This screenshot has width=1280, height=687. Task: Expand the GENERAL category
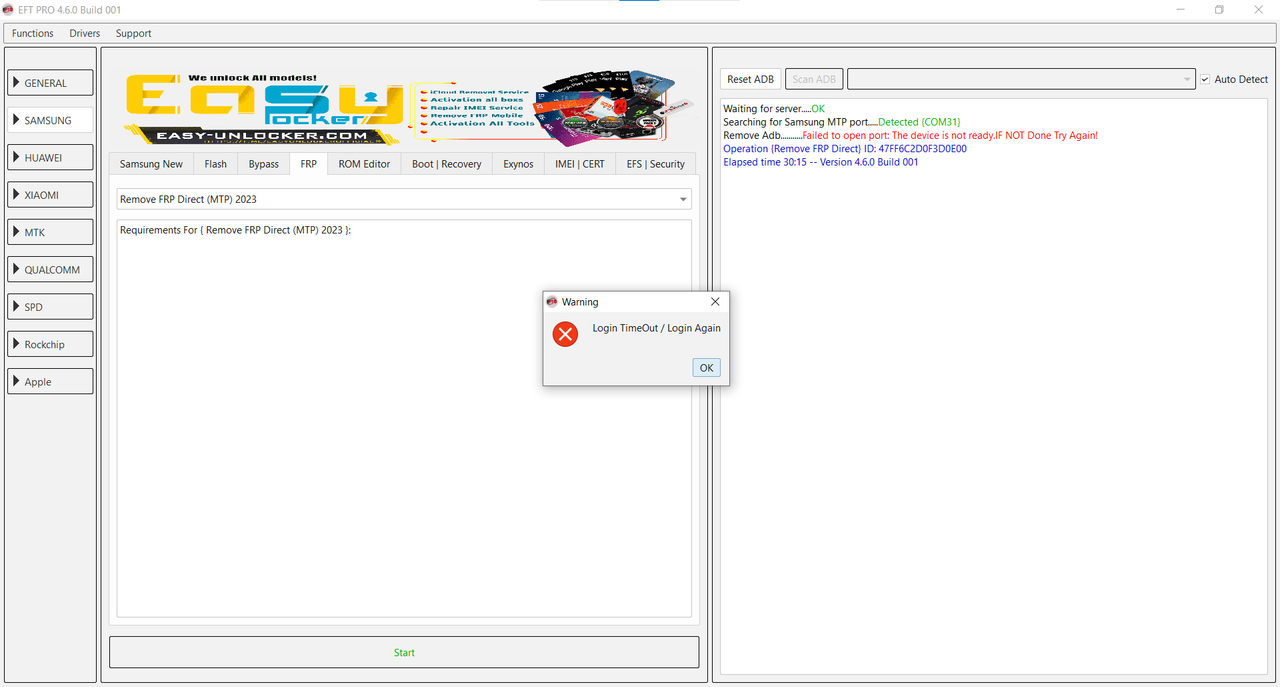[x=50, y=83]
